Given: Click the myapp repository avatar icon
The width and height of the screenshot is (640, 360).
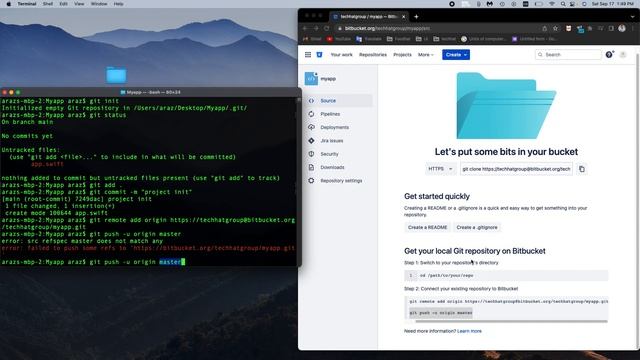Looking at the screenshot, I should [x=311, y=78].
